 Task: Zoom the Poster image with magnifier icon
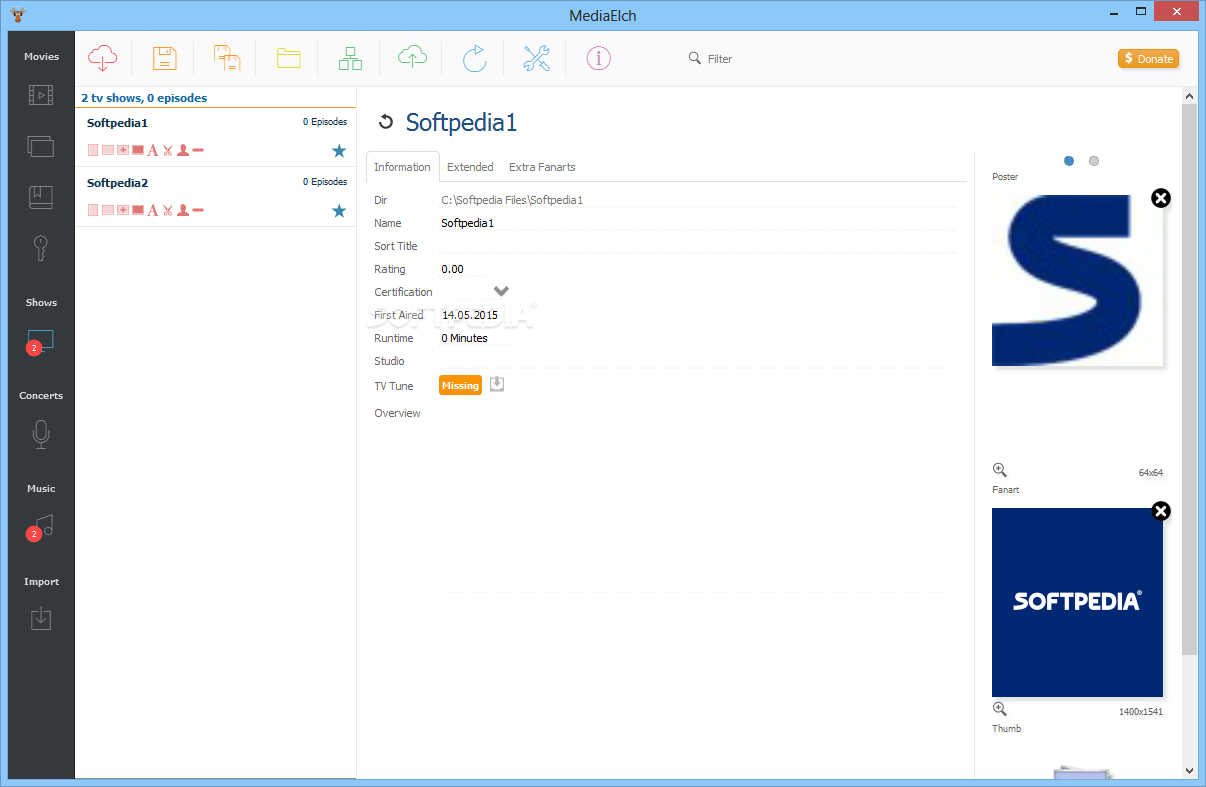[x=999, y=470]
